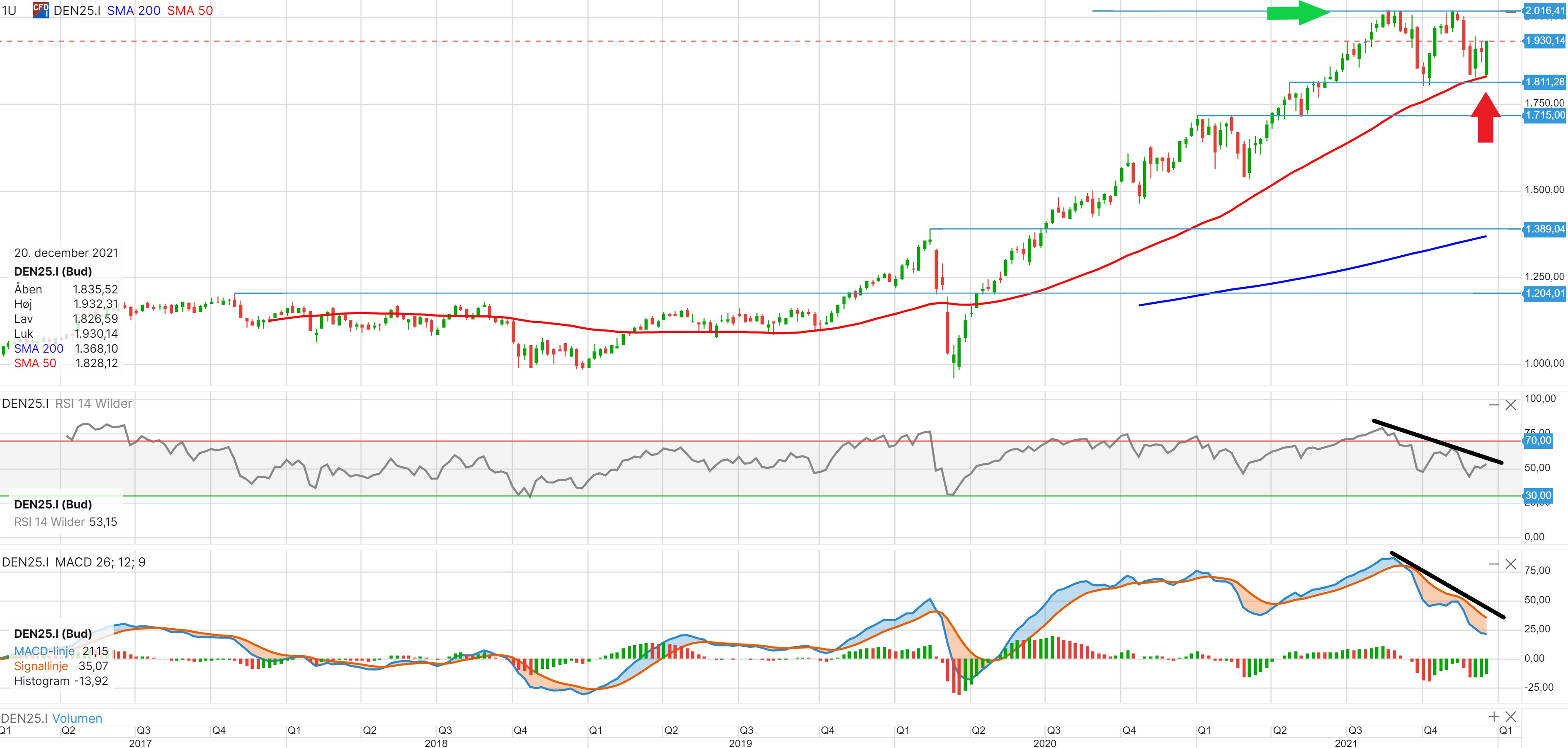Click the Luk value 1.930,14 in info box
This screenshot has width=1568, height=748.
point(96,334)
